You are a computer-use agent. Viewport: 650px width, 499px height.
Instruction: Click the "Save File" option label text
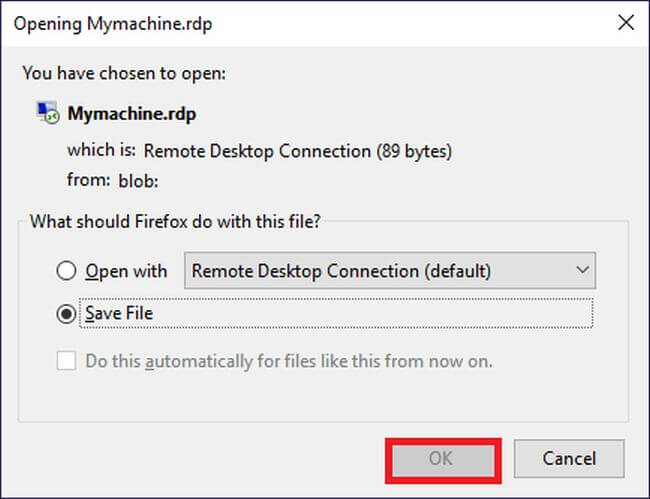(x=119, y=314)
